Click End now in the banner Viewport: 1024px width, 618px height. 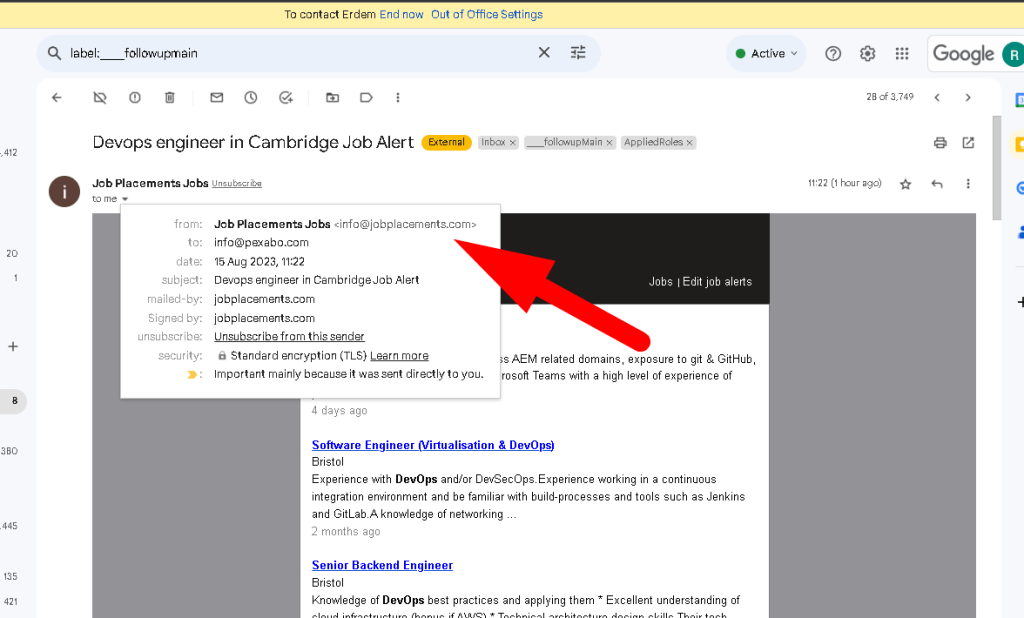click(x=401, y=14)
